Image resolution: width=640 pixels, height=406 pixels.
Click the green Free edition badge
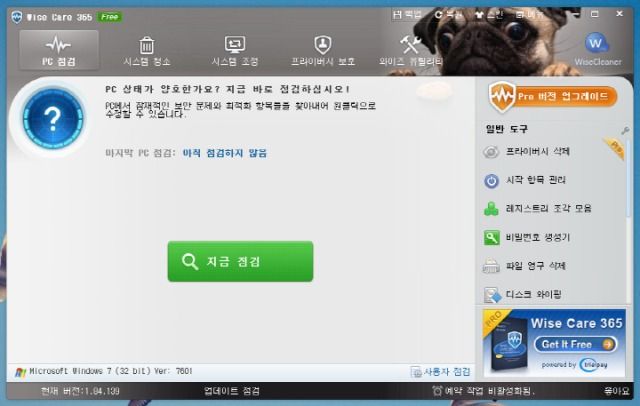click(x=109, y=17)
